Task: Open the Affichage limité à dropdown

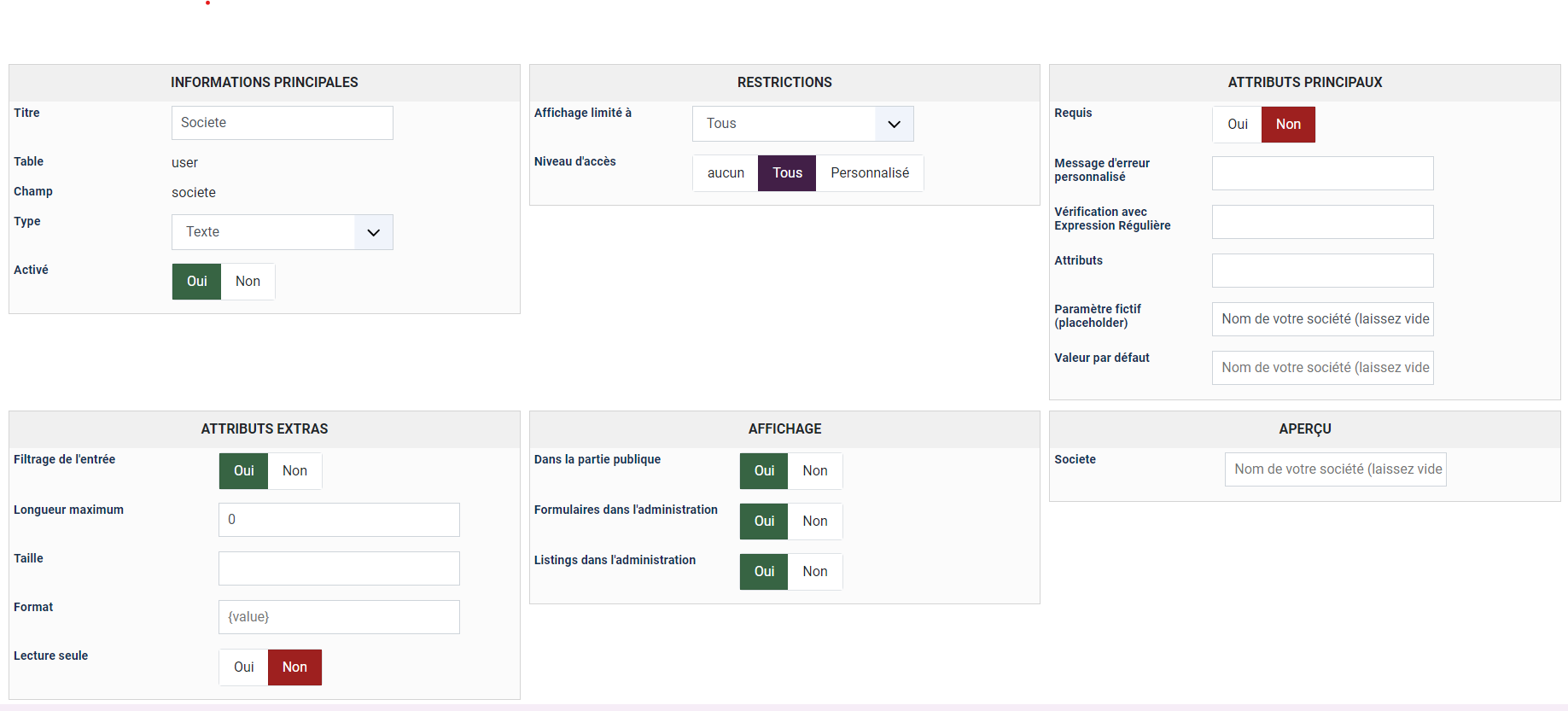Action: 802,124
